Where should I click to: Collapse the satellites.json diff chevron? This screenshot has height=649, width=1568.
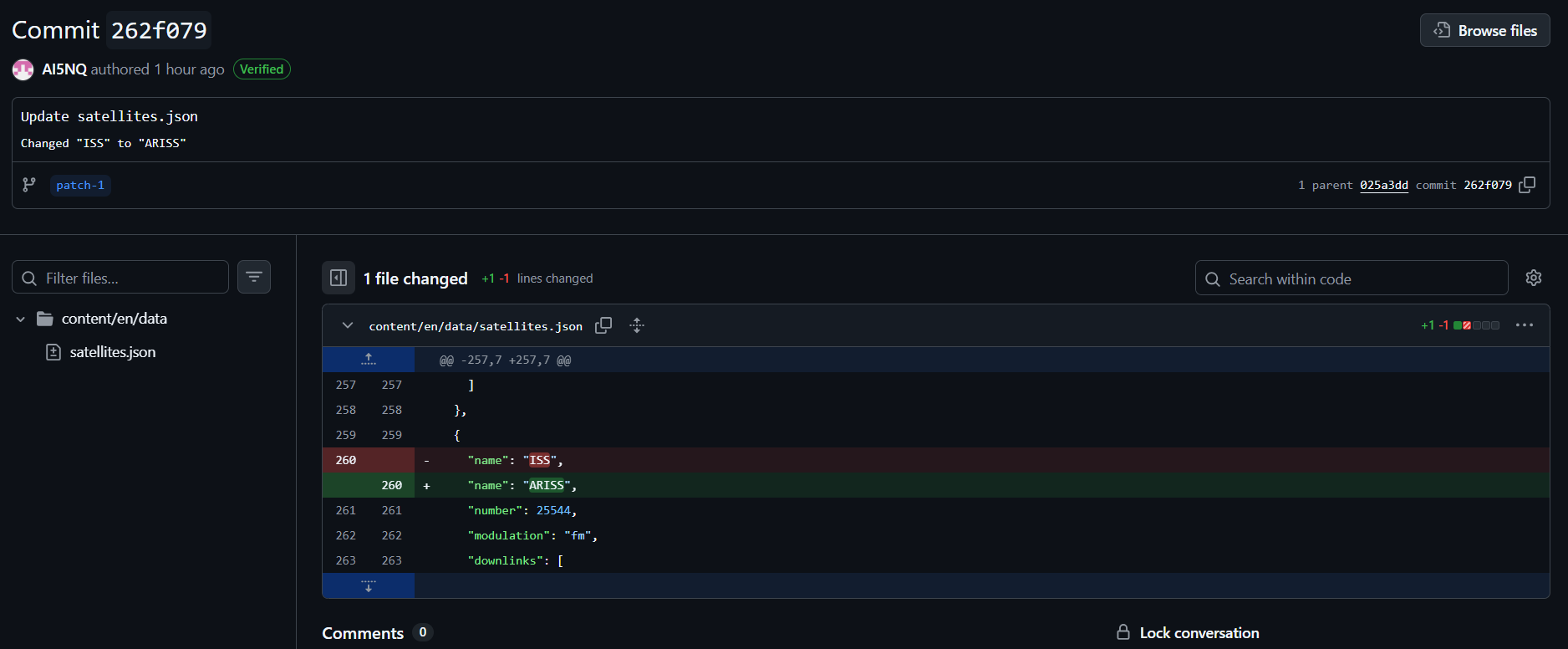coord(348,325)
